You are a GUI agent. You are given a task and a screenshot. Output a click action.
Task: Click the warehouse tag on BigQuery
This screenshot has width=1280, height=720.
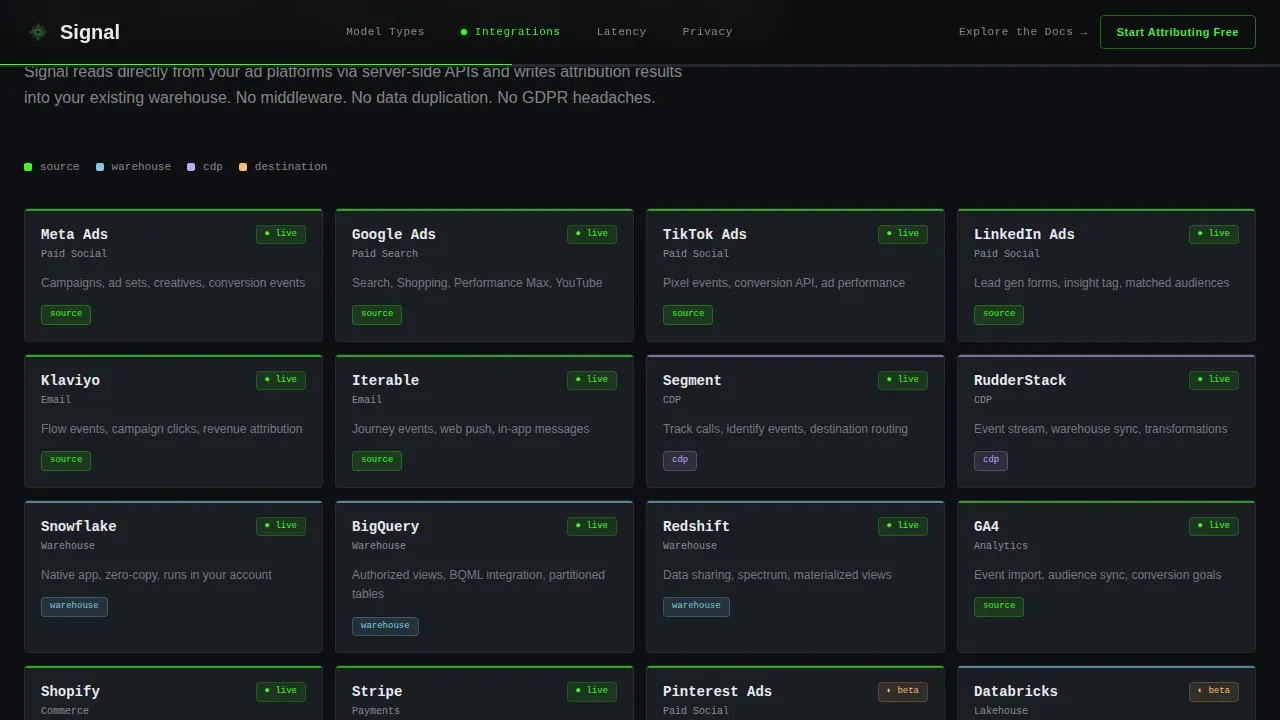tap(385, 626)
